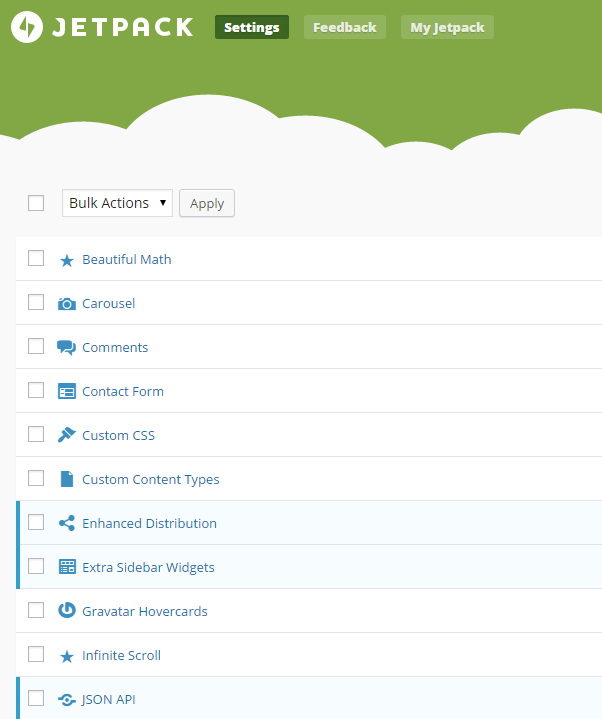Click the JETPACK wordmark text
The width and height of the screenshot is (602, 719).
pos(122,27)
